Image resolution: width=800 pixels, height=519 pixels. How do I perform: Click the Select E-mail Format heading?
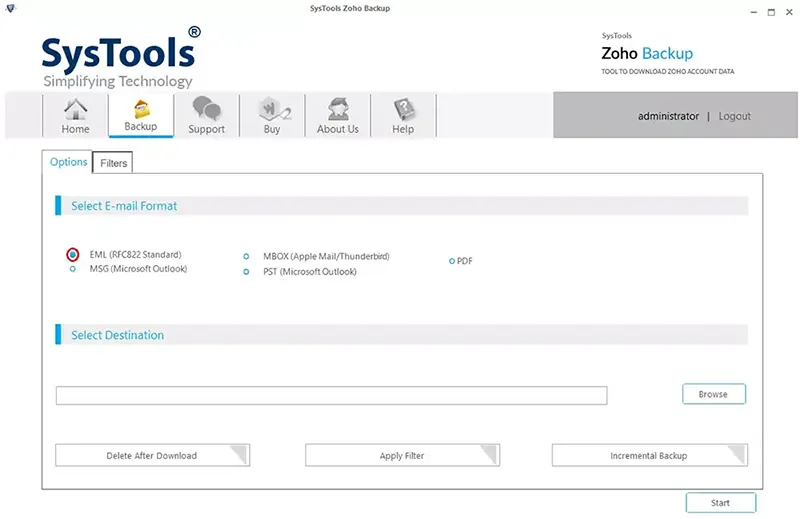124,206
